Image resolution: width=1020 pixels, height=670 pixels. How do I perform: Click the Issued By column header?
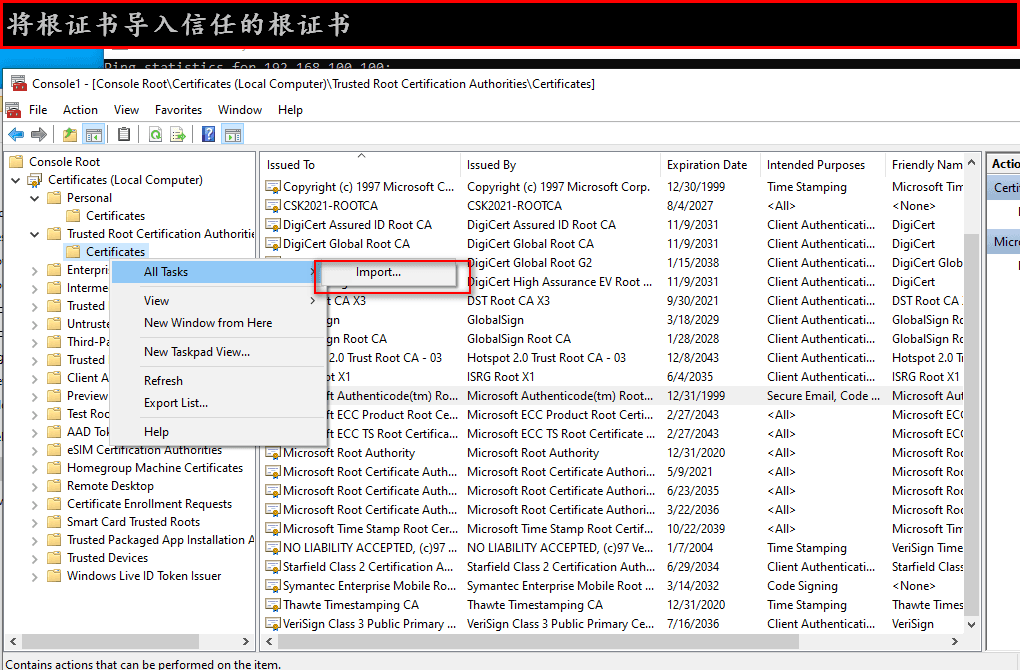pos(491,165)
